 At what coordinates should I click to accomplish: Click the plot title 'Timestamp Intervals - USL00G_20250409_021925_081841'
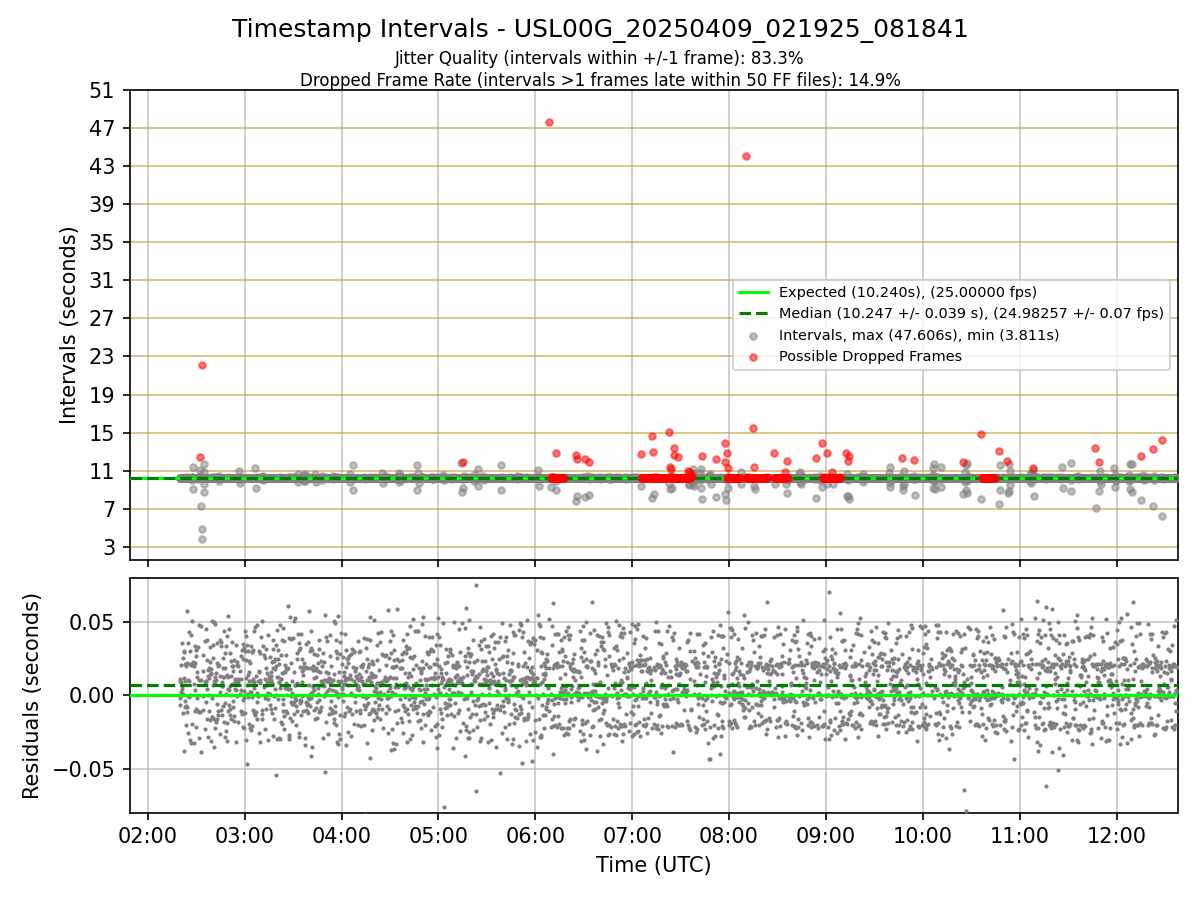click(x=600, y=29)
